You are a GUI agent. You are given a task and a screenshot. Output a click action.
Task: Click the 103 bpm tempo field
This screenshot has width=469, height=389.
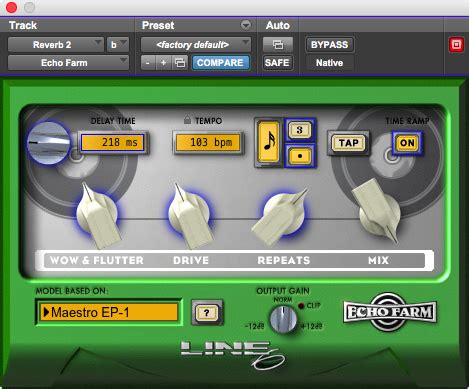tap(208, 142)
